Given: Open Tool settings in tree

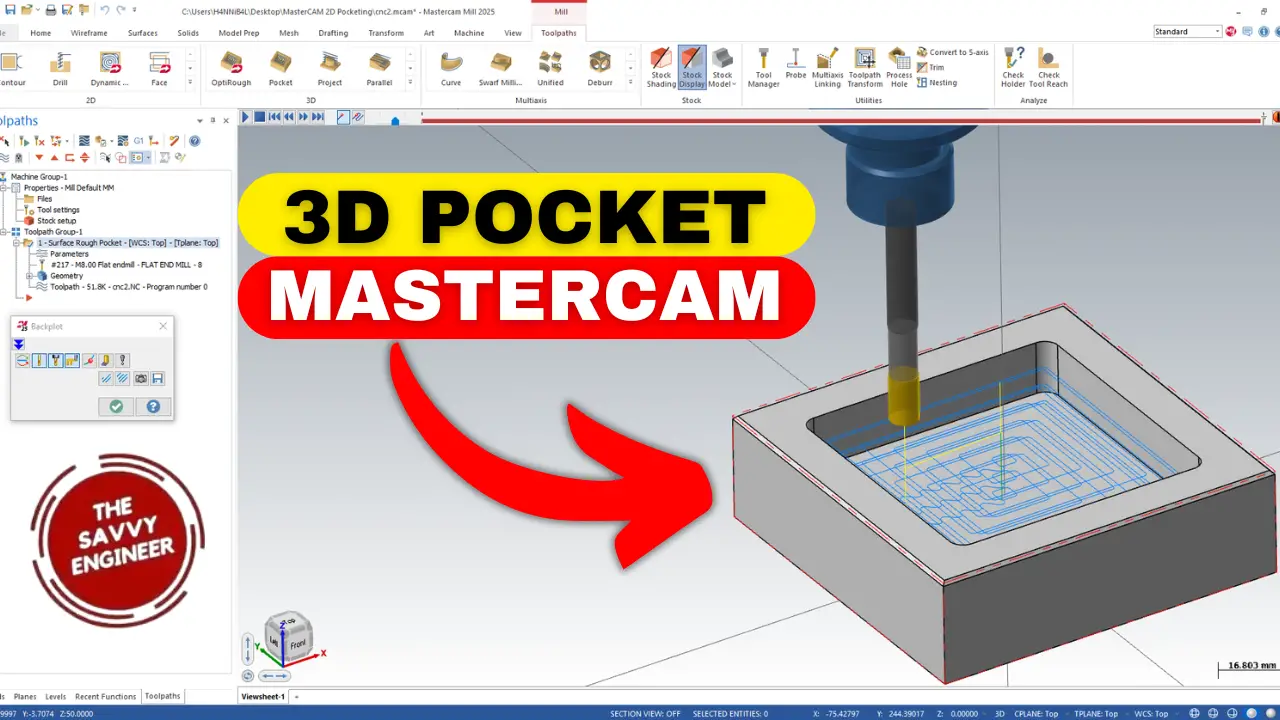Looking at the screenshot, I should [58, 210].
